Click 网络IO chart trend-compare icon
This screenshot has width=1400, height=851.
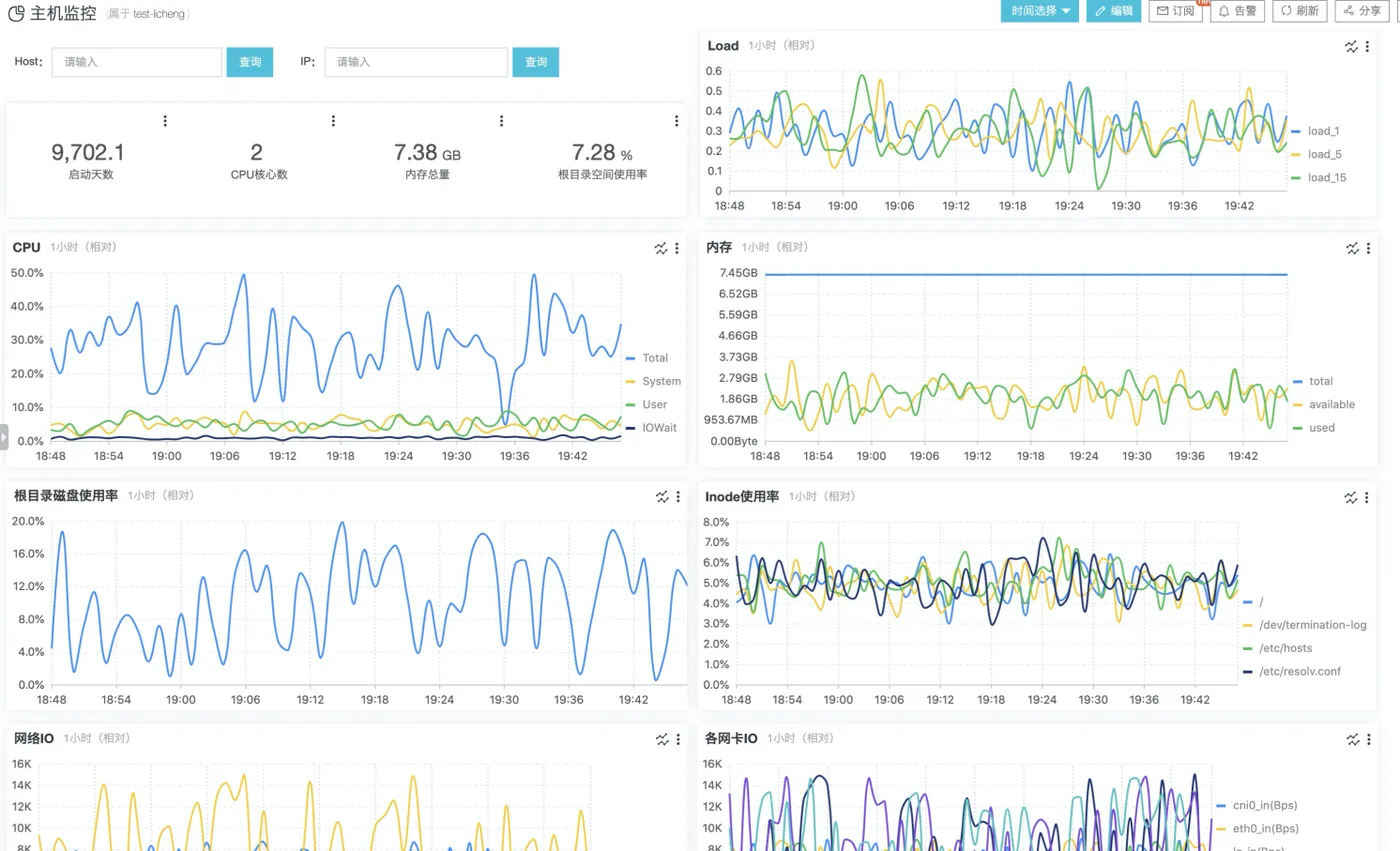(661, 739)
